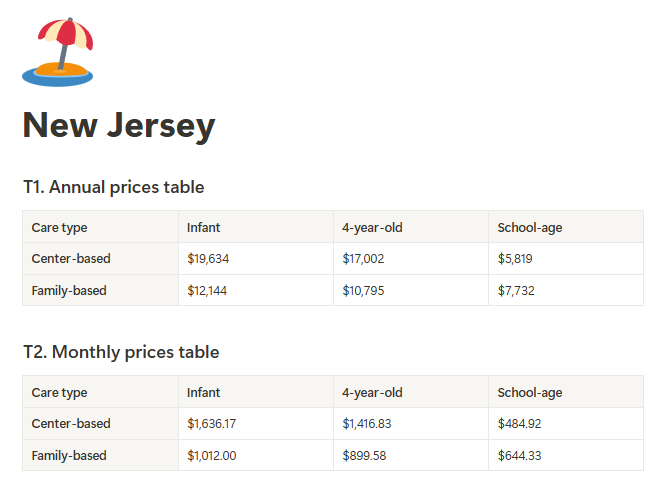Click the $10,795 family-based 4-year-old cell
Viewport: 661px width, 498px height.
pos(411,291)
